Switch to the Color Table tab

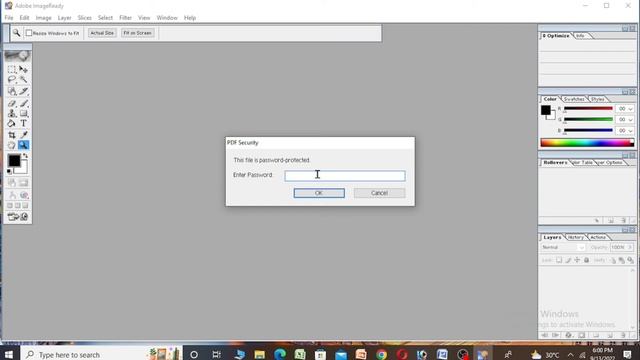(582, 162)
